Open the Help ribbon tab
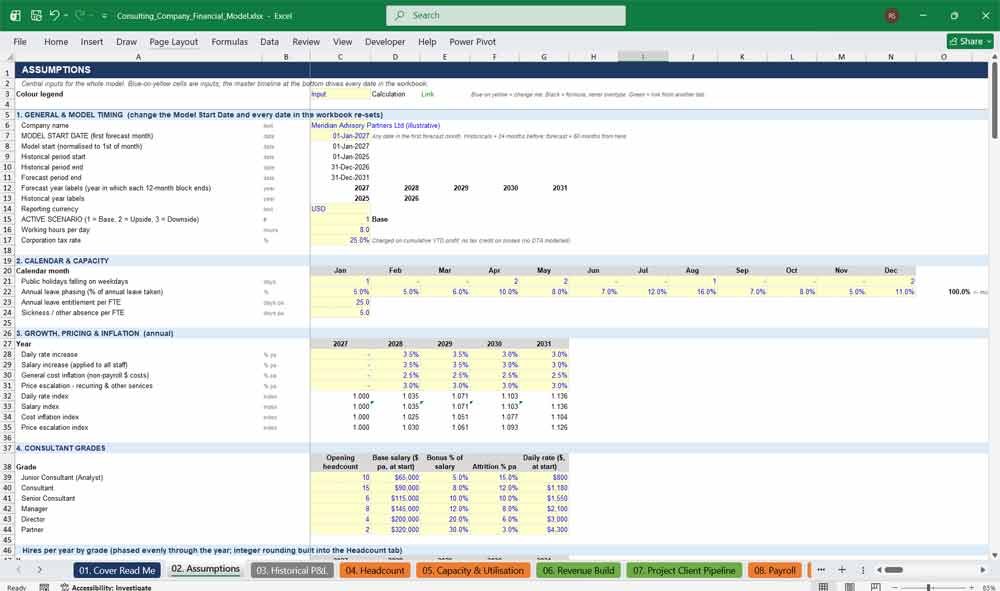Image resolution: width=1000 pixels, height=591 pixels. 427,41
